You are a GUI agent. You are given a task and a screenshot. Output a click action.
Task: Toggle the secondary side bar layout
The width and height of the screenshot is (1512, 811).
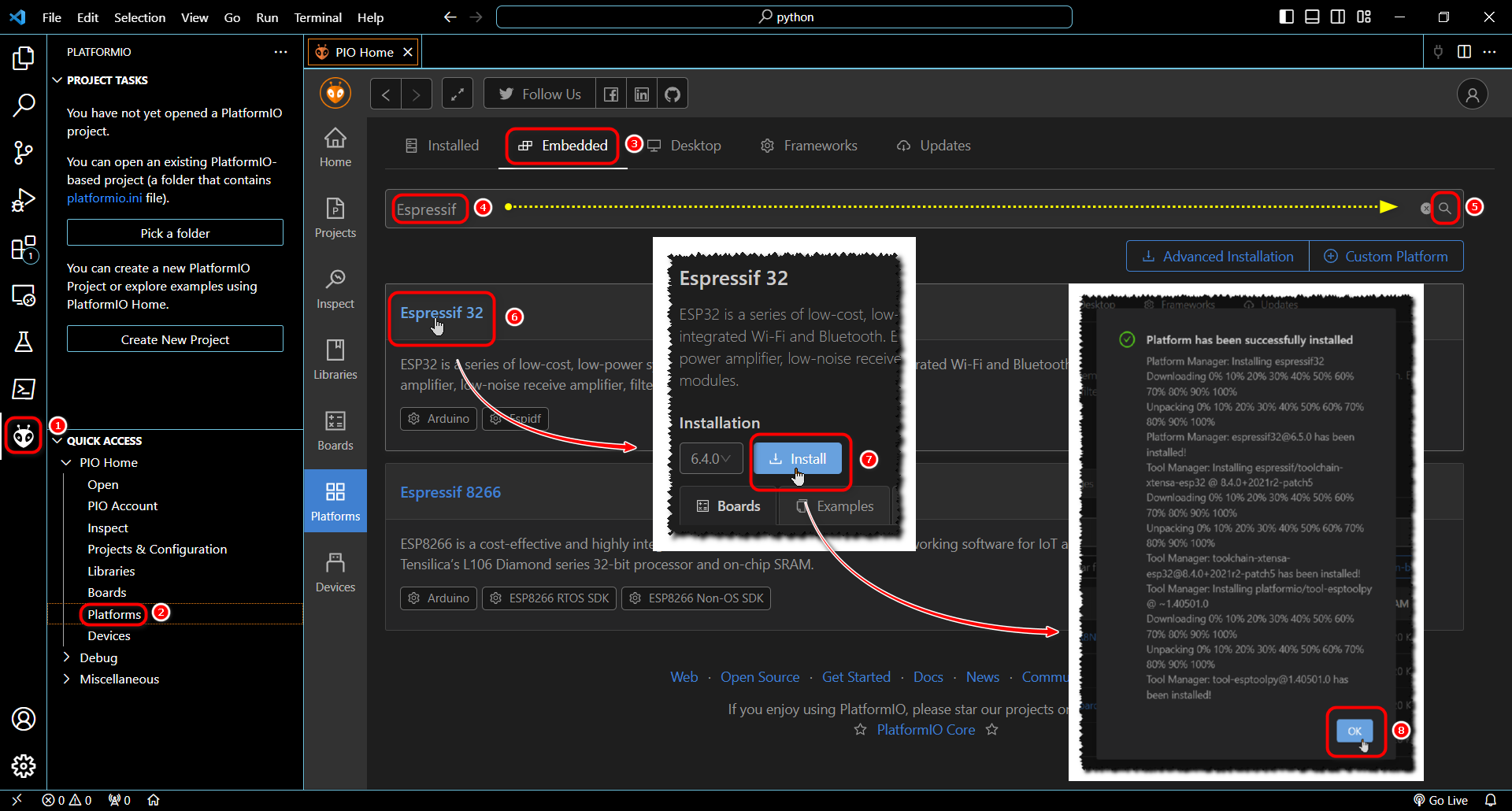point(1338,17)
